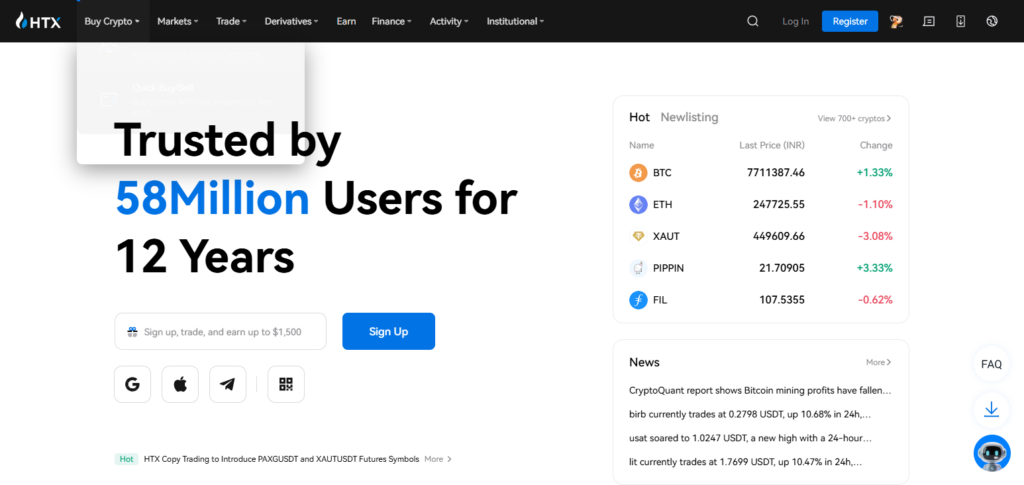Open lit trades at 1.7699 USDT news

tap(745, 462)
